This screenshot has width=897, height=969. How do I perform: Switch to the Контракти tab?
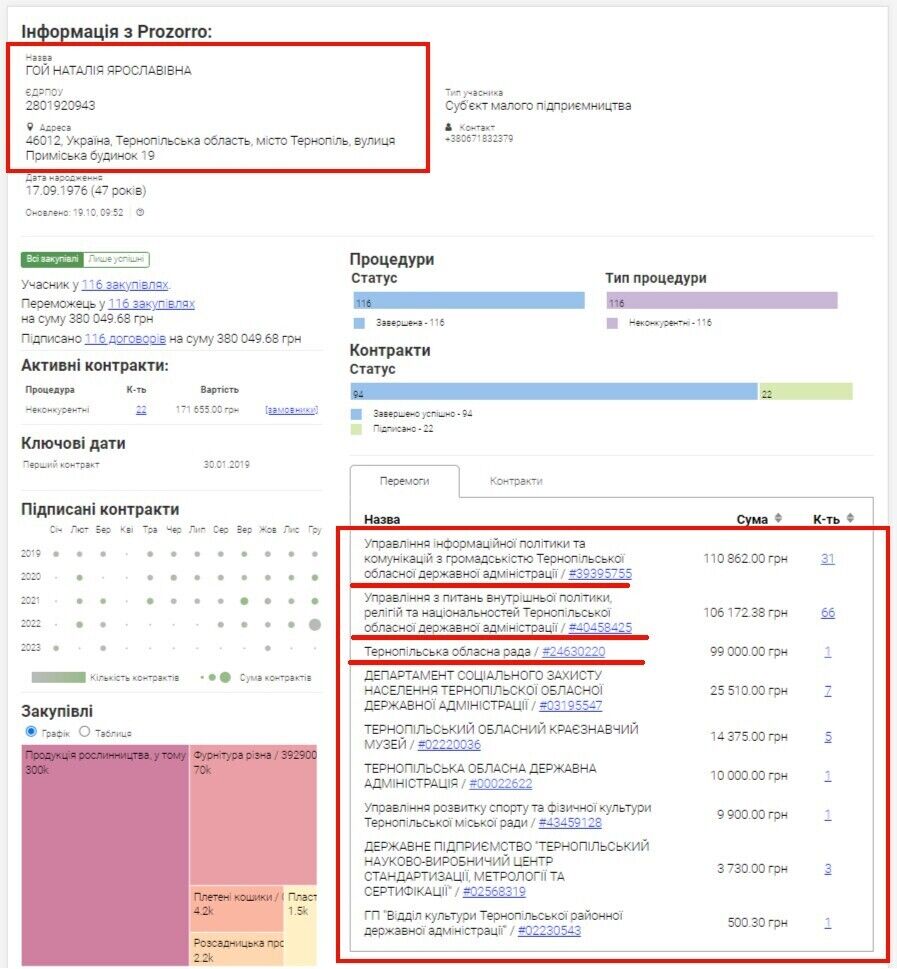tap(516, 481)
